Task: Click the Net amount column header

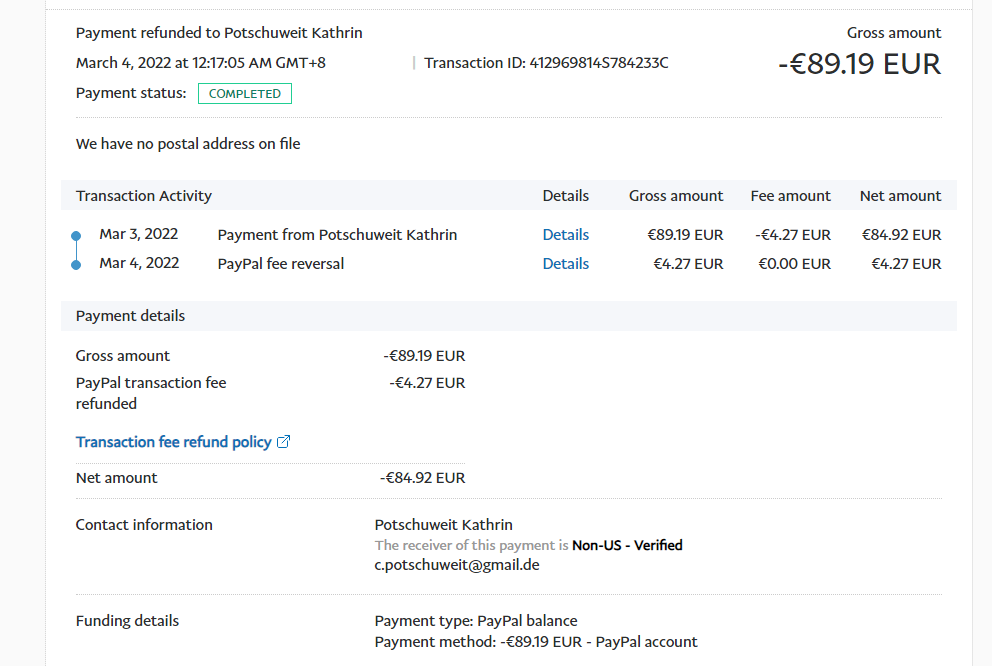Action: (900, 196)
